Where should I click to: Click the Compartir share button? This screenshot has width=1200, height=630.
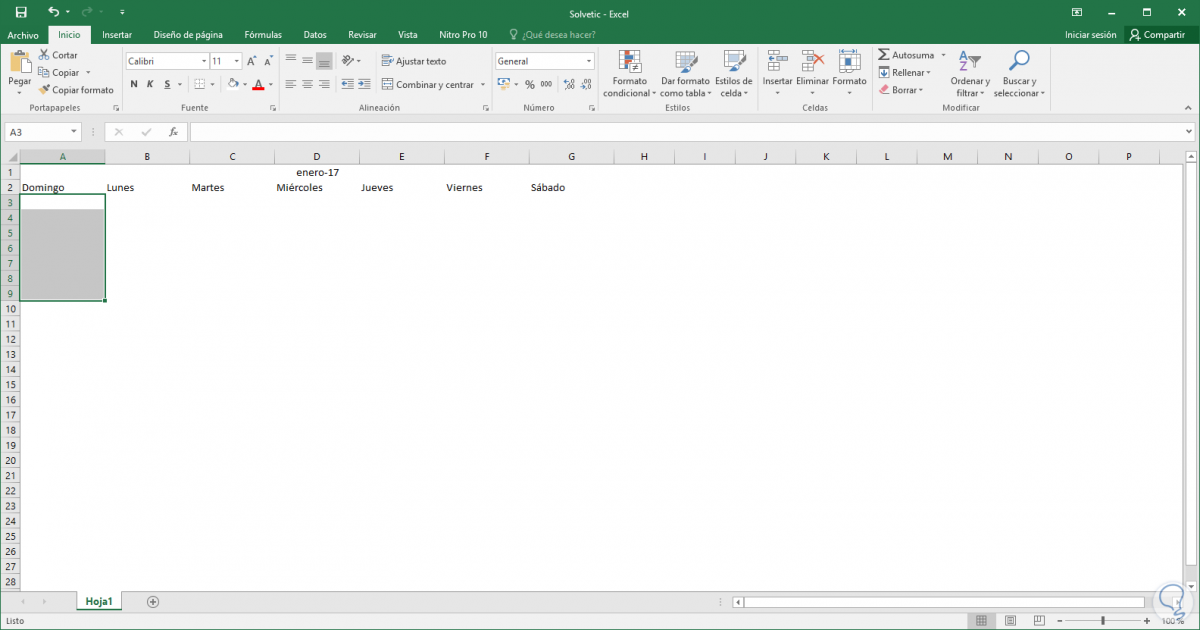1158,34
